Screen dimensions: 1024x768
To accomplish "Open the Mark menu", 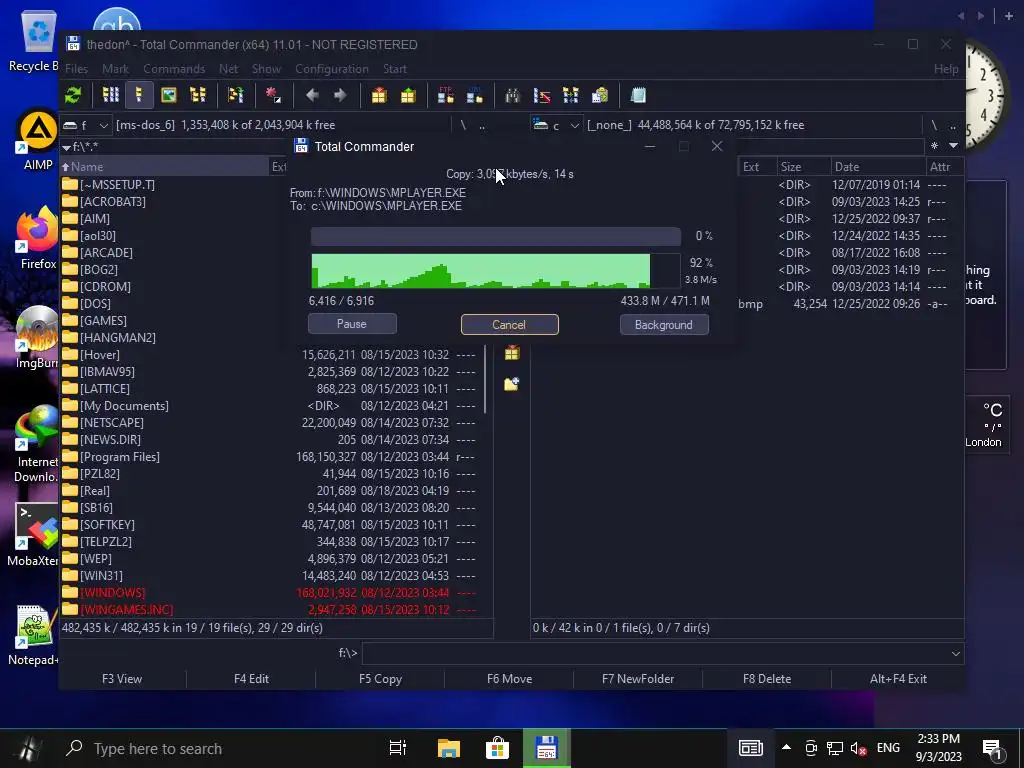I will (116, 69).
